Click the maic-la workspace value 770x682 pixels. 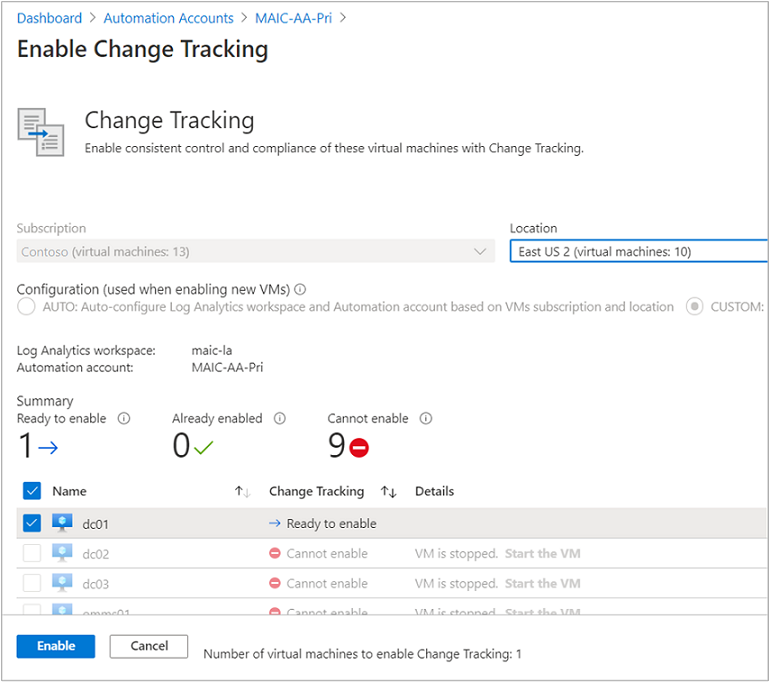(x=212, y=351)
